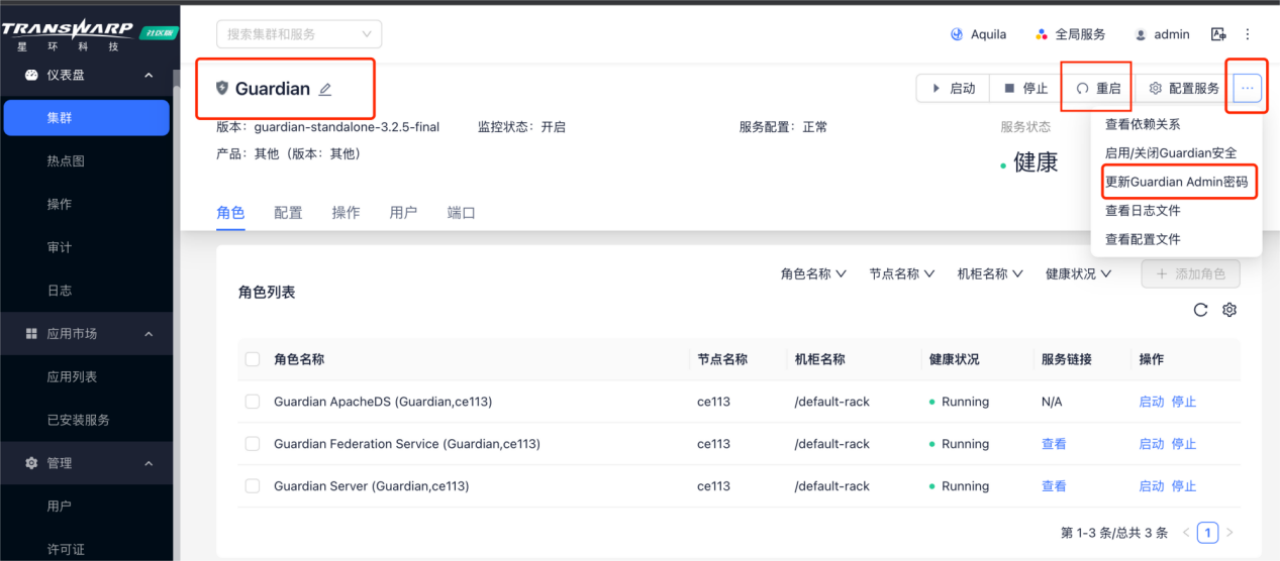Click 查看 link for Guardian Federation Service

point(1054,444)
